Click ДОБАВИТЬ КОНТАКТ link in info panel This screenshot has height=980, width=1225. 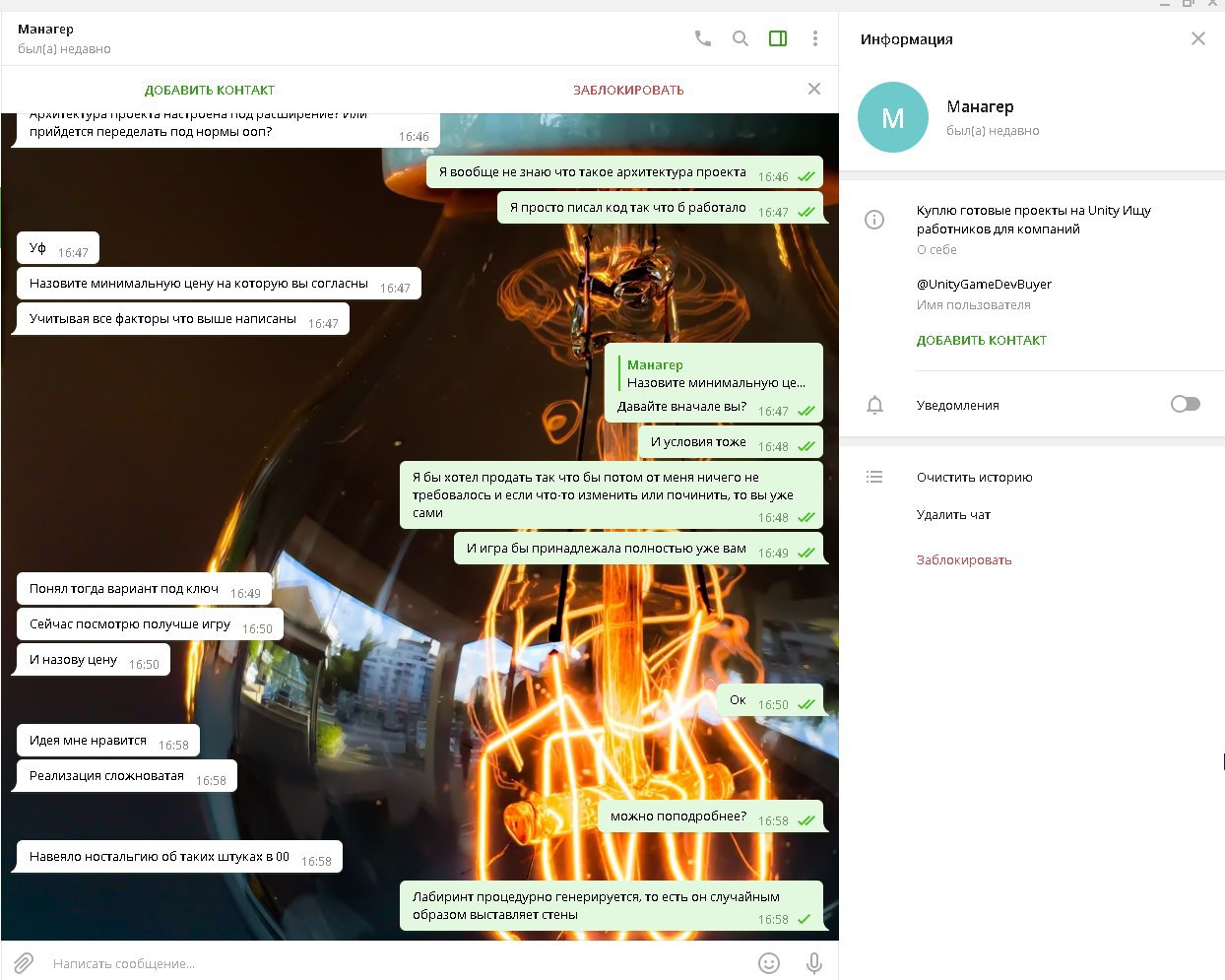coord(982,340)
